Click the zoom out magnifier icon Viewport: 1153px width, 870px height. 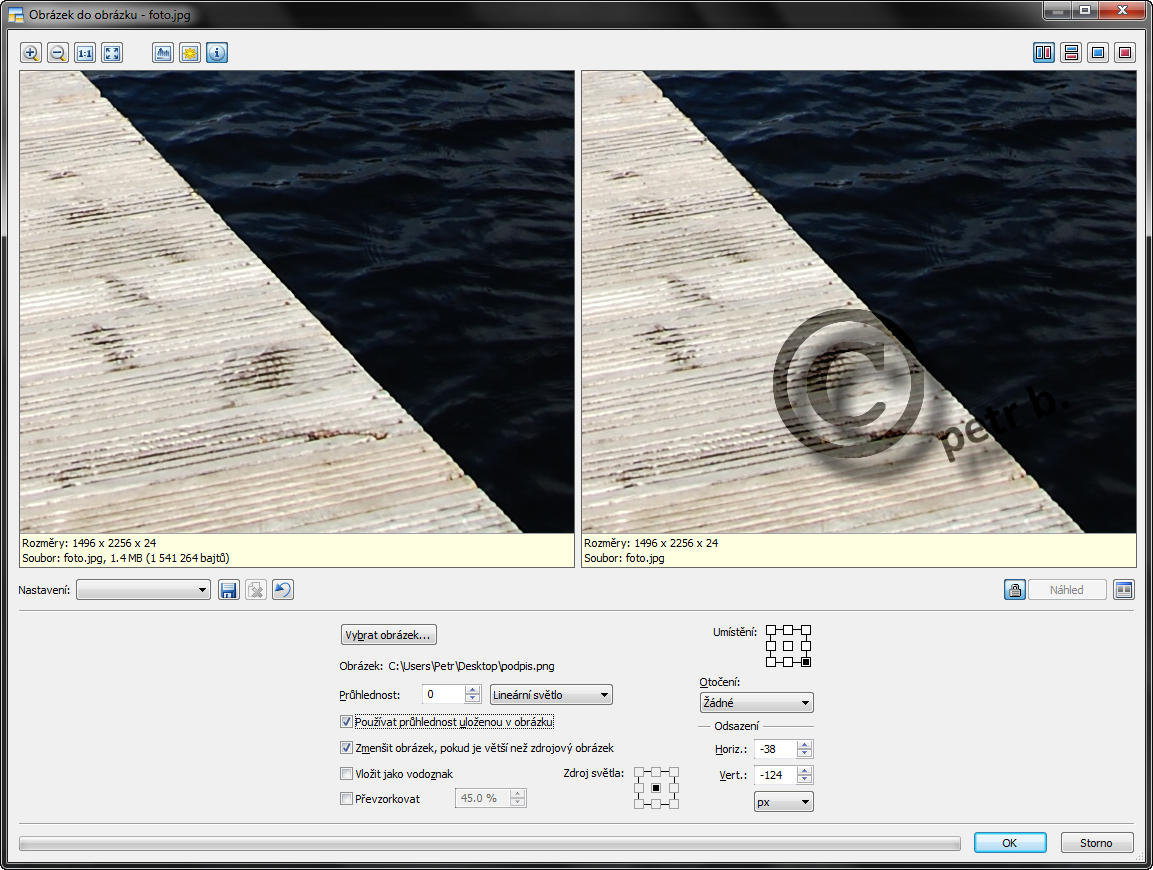(58, 53)
